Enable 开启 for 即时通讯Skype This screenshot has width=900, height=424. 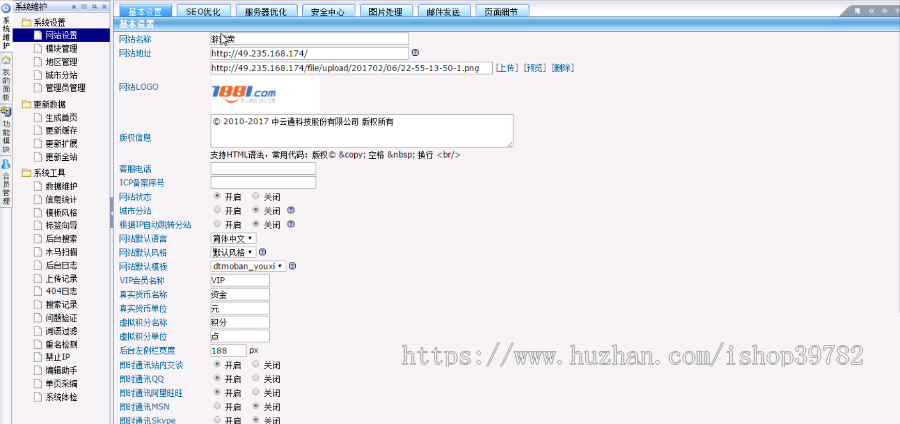218,420
